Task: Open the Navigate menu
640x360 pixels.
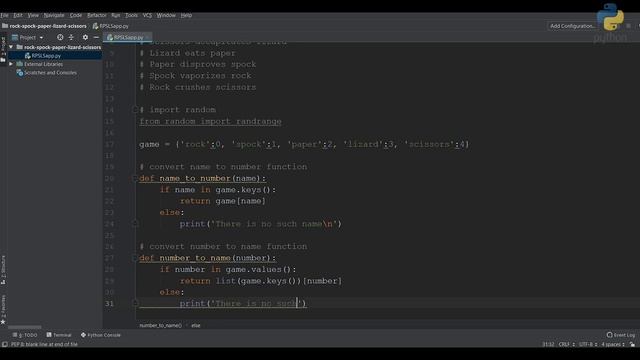Action: tap(54, 15)
